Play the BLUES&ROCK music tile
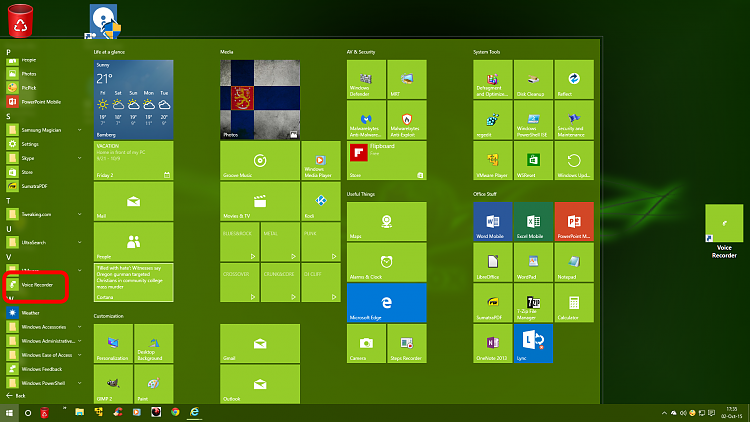This screenshot has width=750, height=422. [240, 242]
